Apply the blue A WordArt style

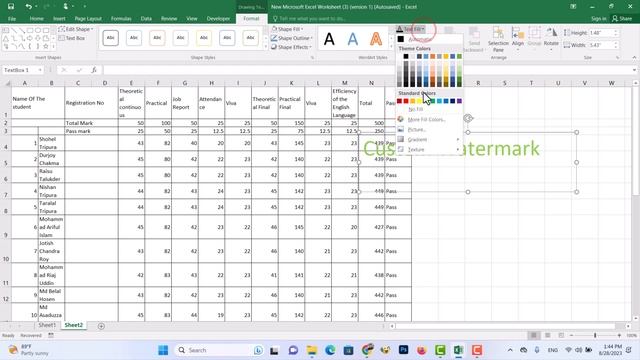353,39
